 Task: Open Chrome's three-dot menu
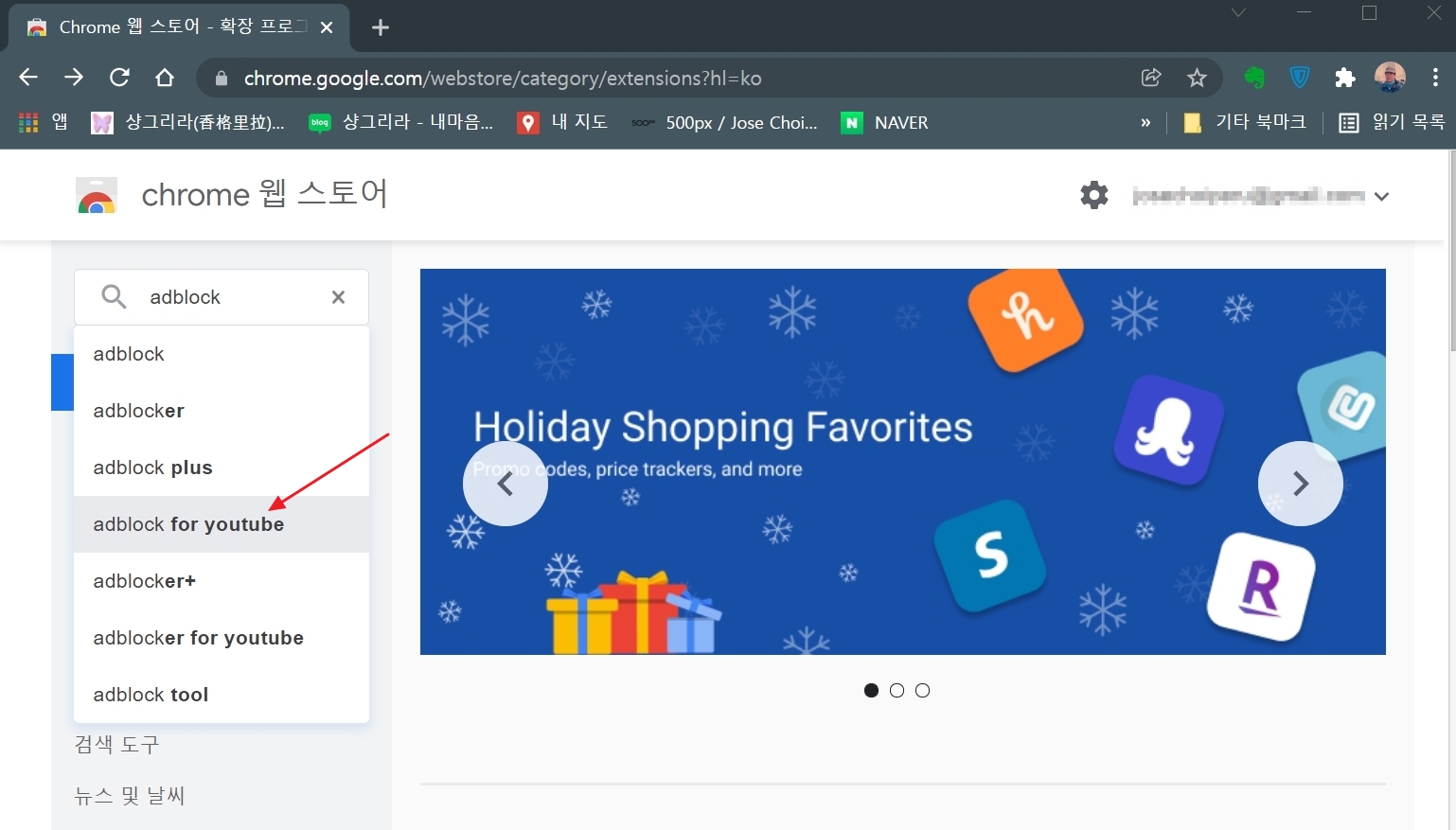click(x=1435, y=78)
